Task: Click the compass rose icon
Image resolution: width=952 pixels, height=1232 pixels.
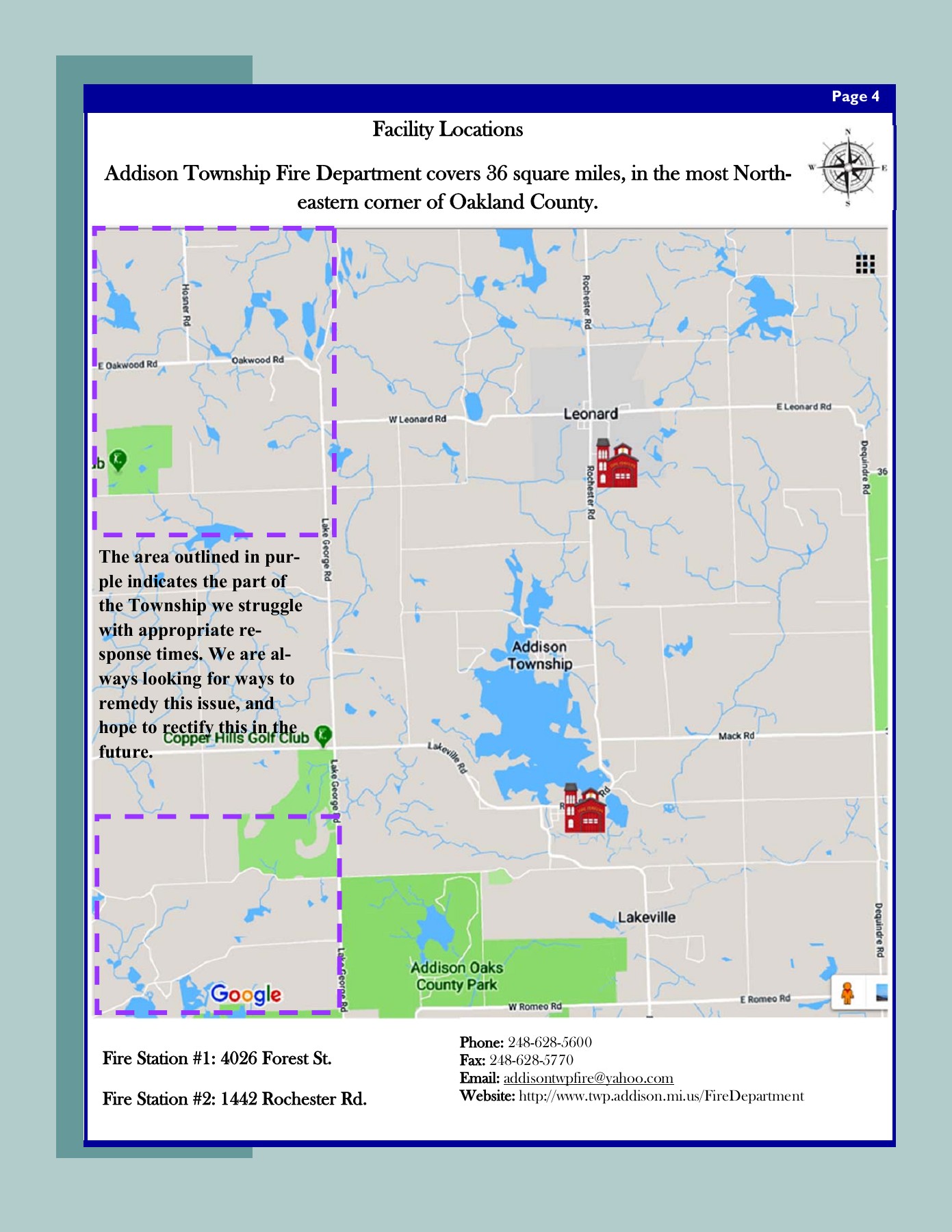Action: coord(848,166)
